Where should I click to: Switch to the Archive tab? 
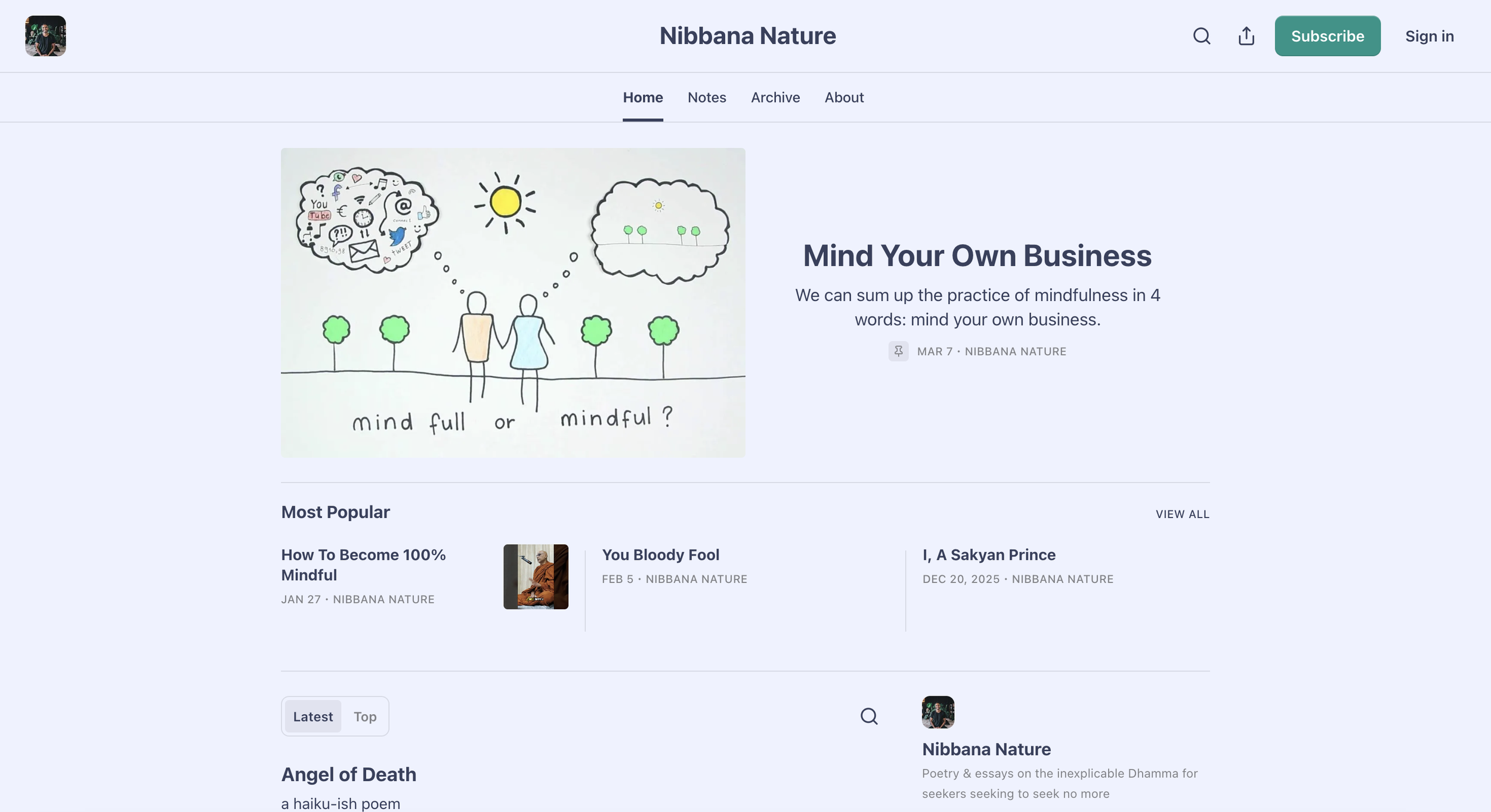775,98
